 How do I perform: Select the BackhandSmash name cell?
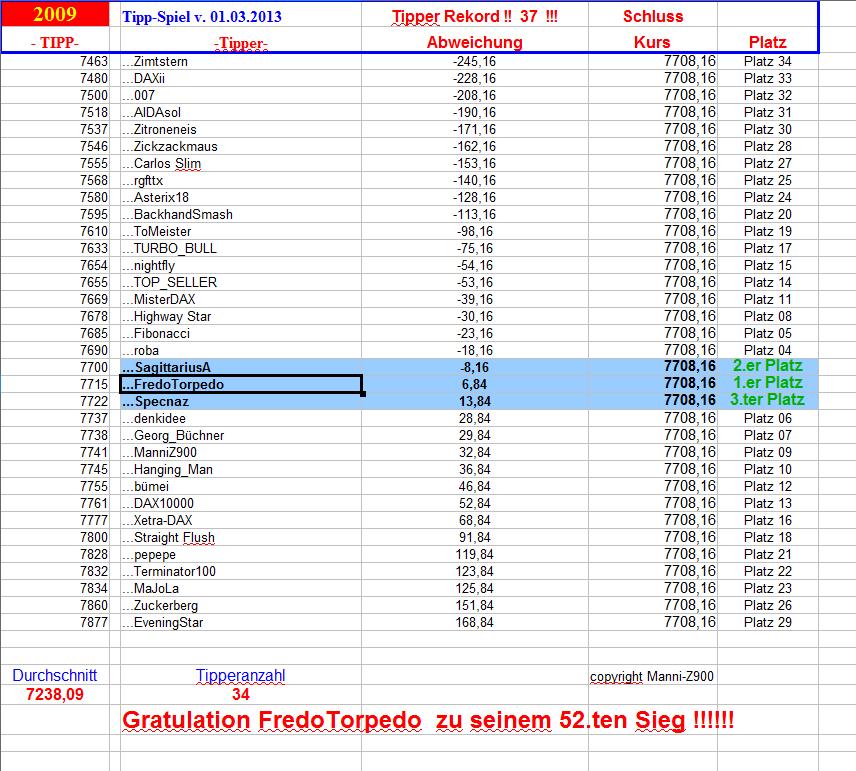(241, 214)
